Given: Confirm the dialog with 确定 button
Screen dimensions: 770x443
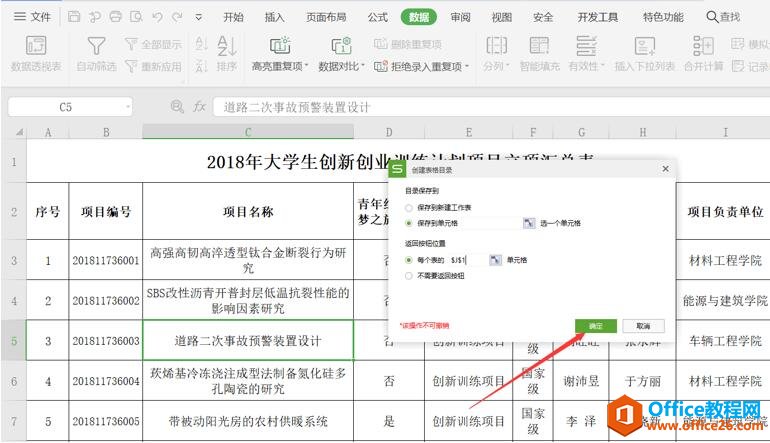Looking at the screenshot, I should coord(595,326).
